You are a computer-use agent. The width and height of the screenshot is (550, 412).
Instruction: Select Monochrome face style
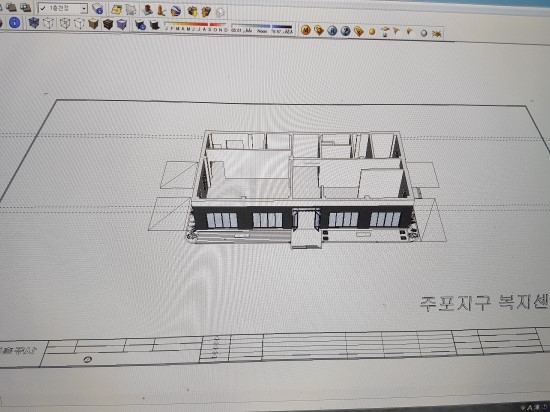122,25
